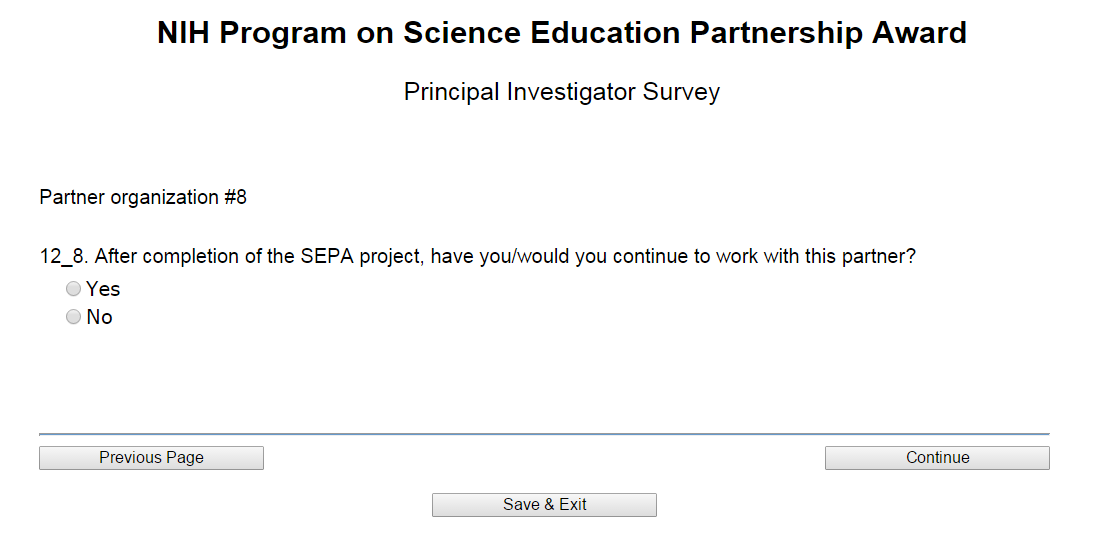Click the question 12_8 text
This screenshot has width=1096, height=549.
tap(478, 256)
